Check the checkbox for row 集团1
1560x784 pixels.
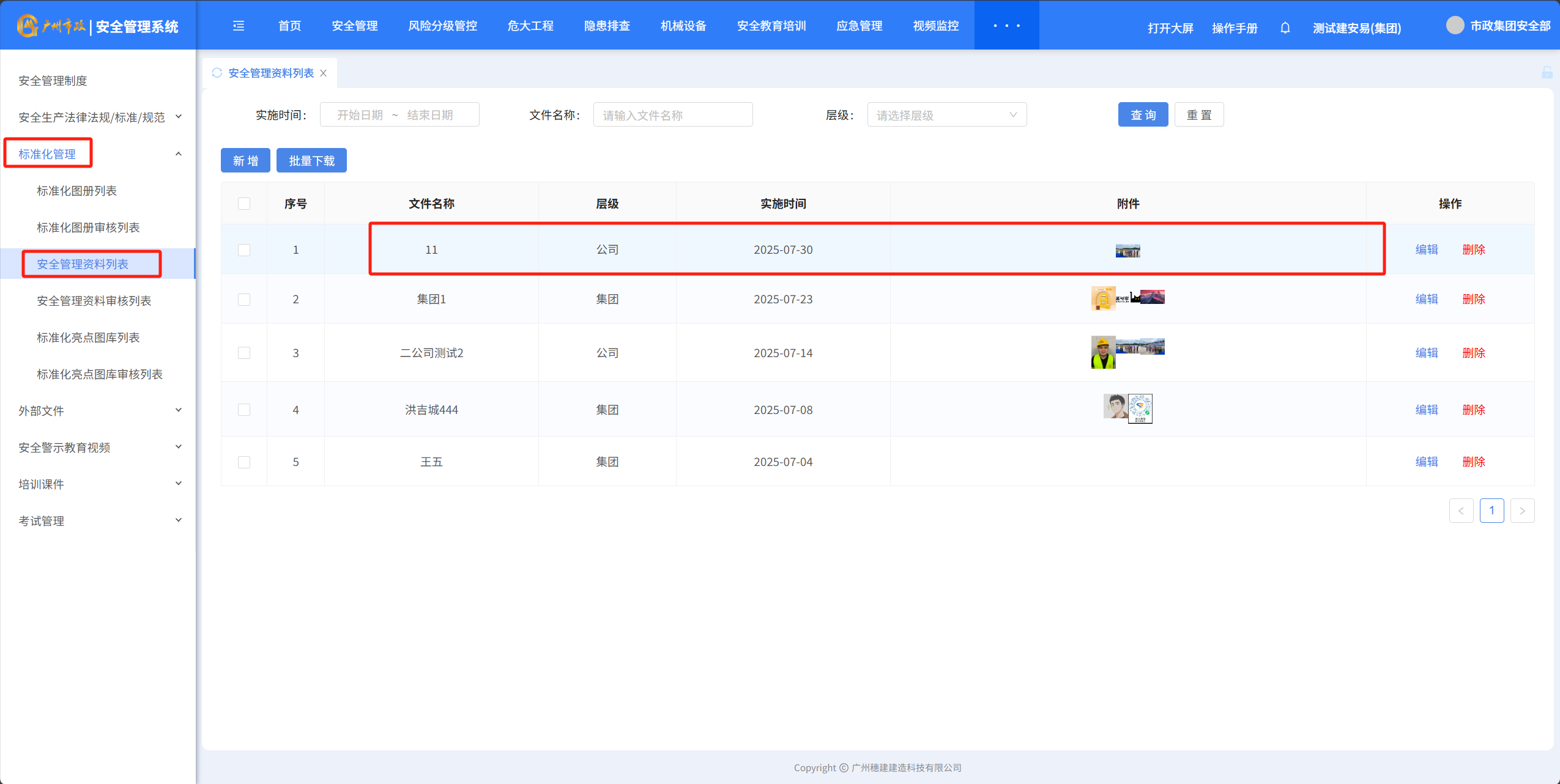pyautogui.click(x=244, y=300)
